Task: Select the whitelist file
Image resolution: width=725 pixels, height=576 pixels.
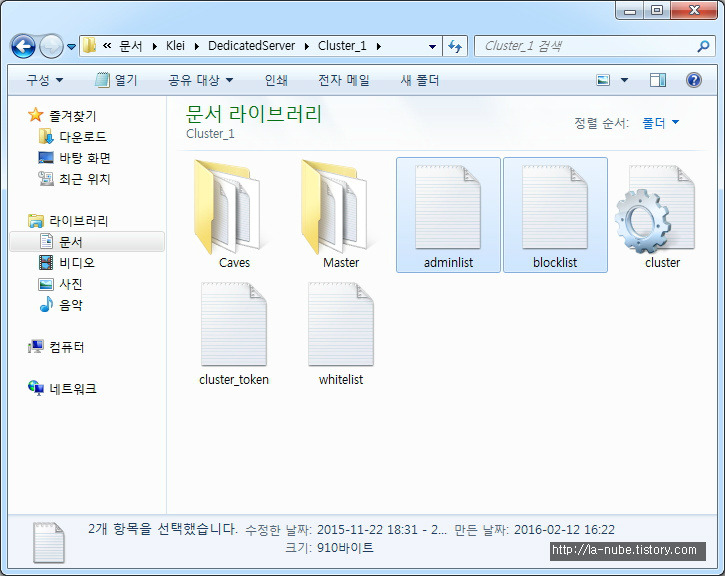Action: (x=341, y=334)
